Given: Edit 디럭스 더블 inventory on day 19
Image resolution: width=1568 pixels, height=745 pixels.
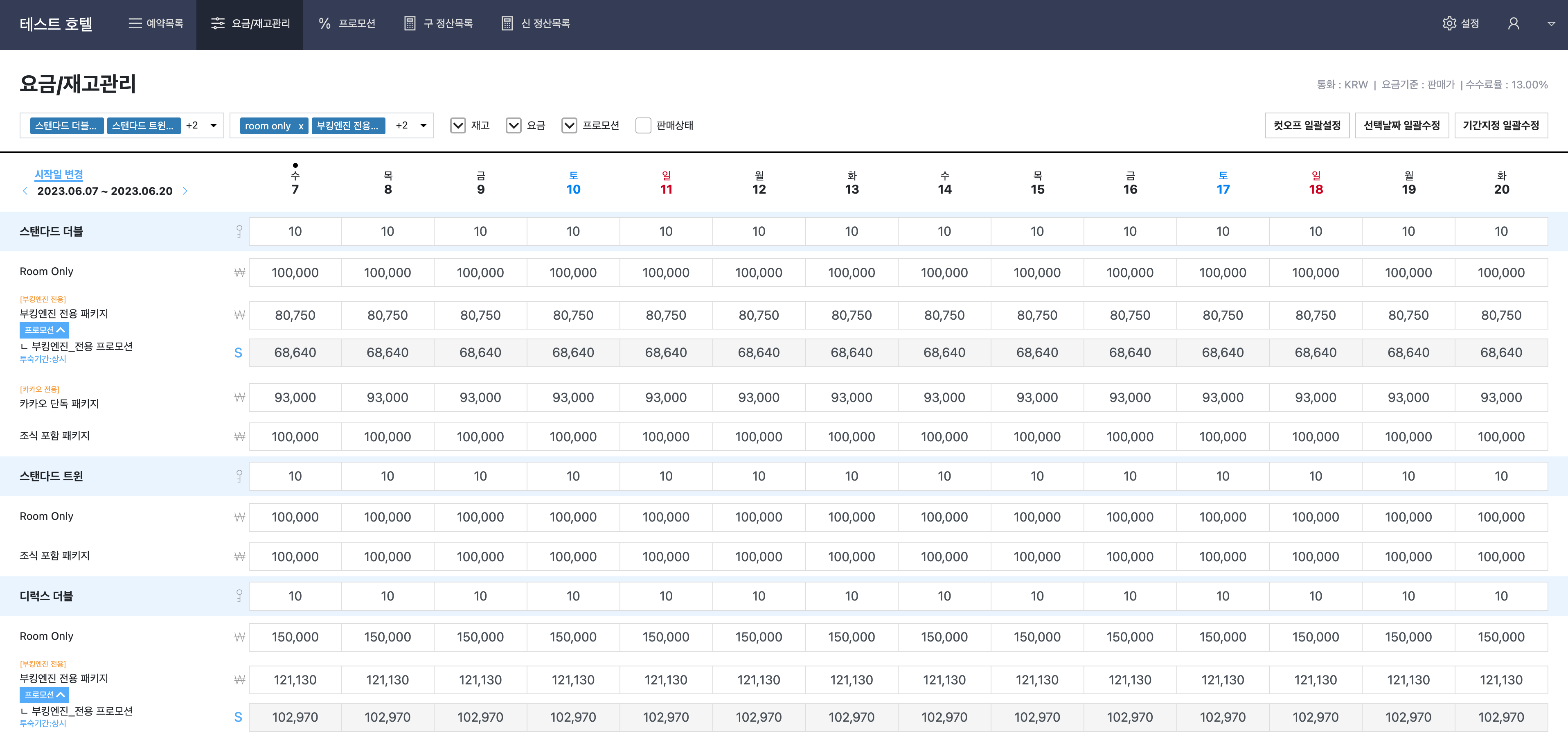Looking at the screenshot, I should tap(1408, 596).
